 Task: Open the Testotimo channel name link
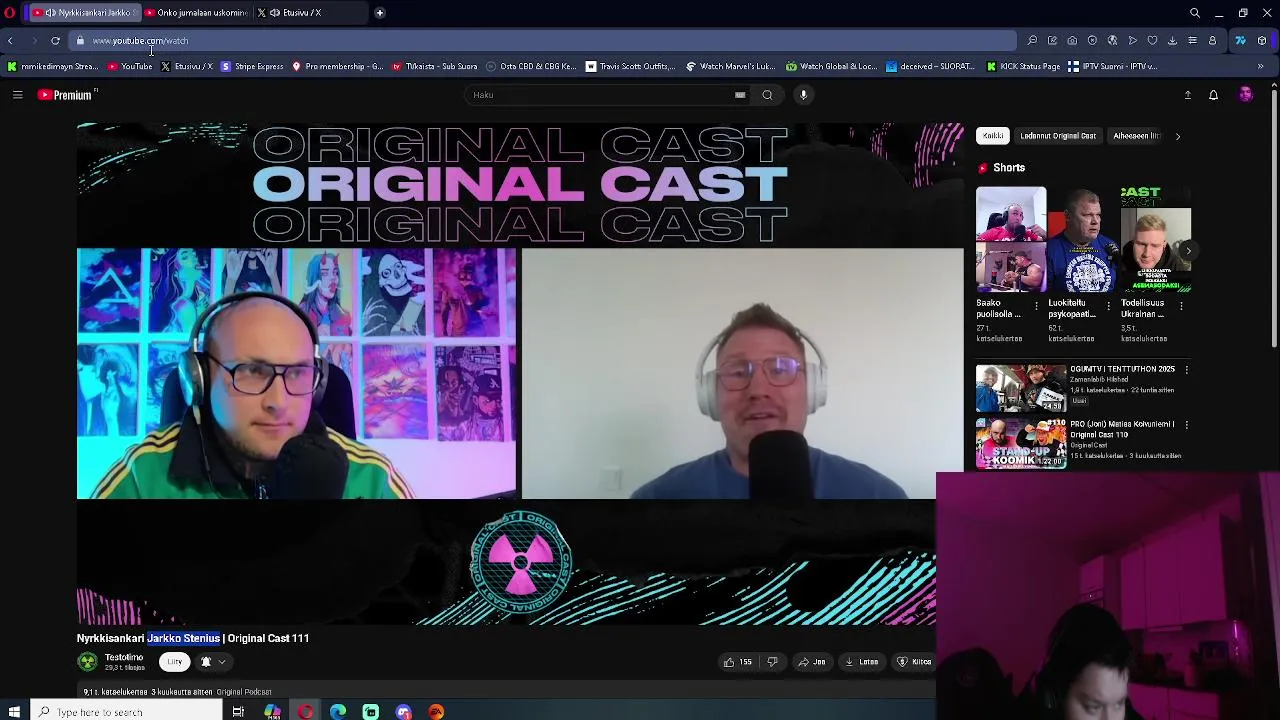coord(124,657)
